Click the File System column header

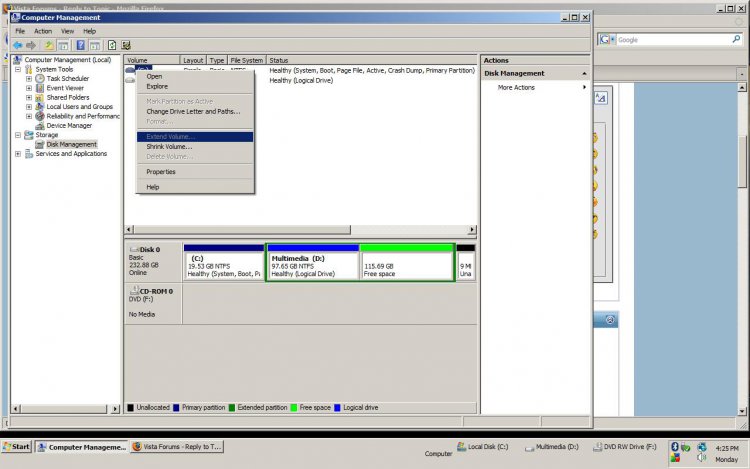pos(246,60)
